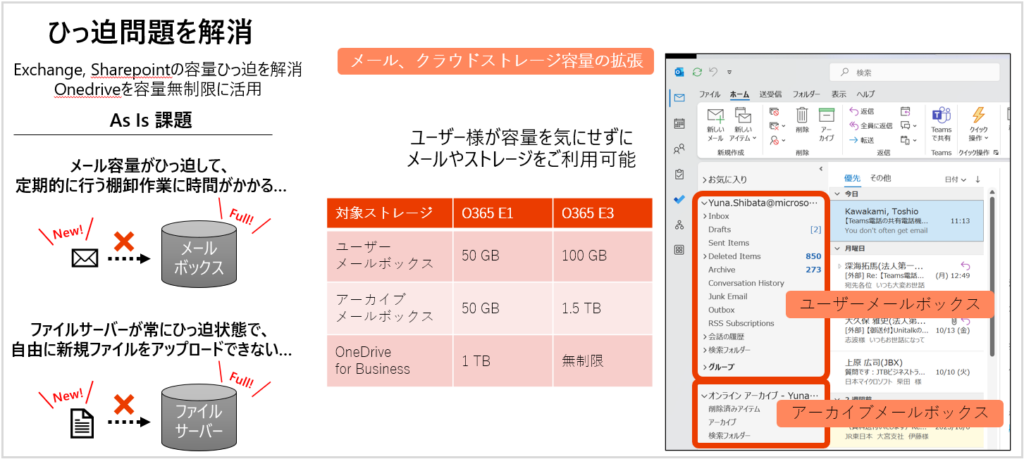Switch to the 優先 inbox tab
Image resolution: width=1024 pixels, height=459 pixels.
coord(852,178)
